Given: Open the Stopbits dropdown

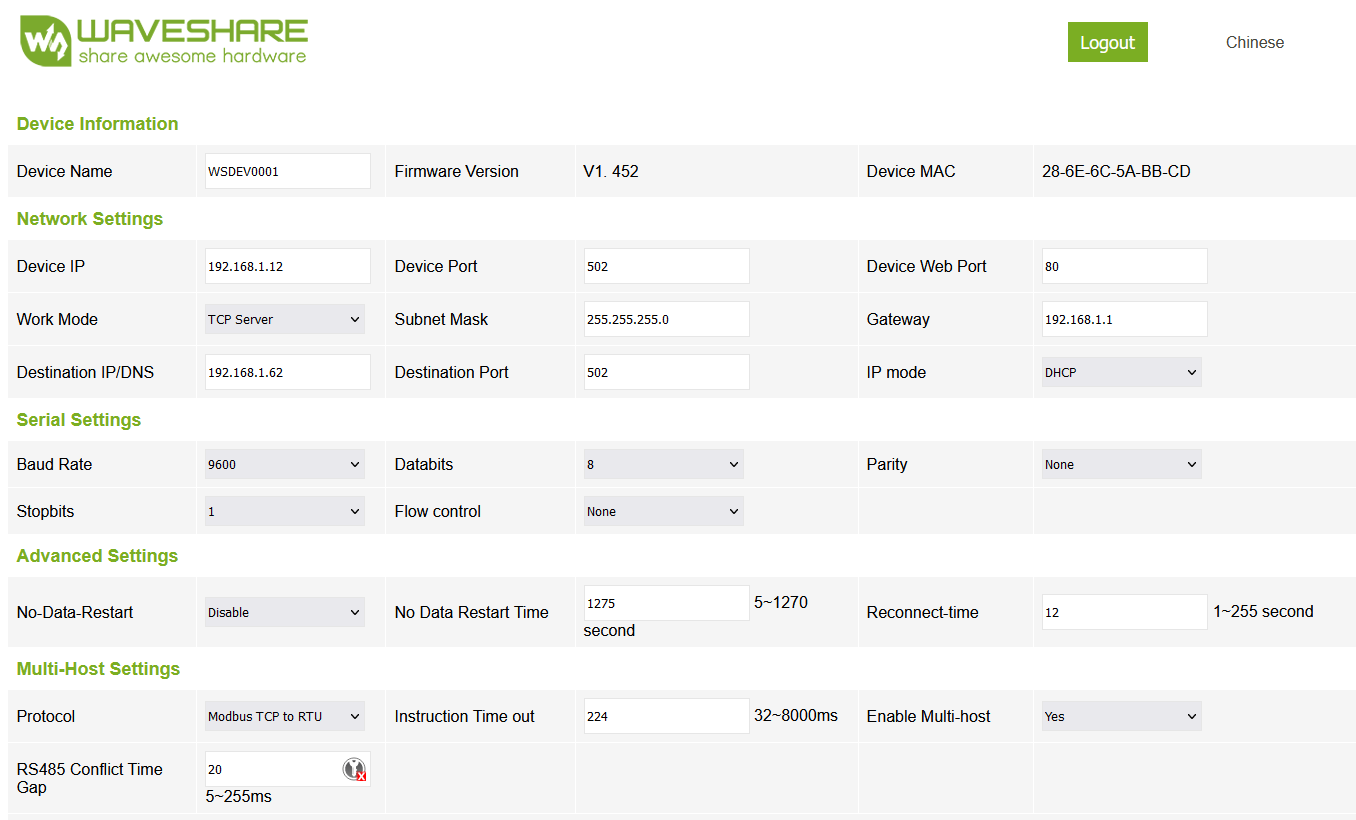Looking at the screenshot, I should click(x=285, y=511).
